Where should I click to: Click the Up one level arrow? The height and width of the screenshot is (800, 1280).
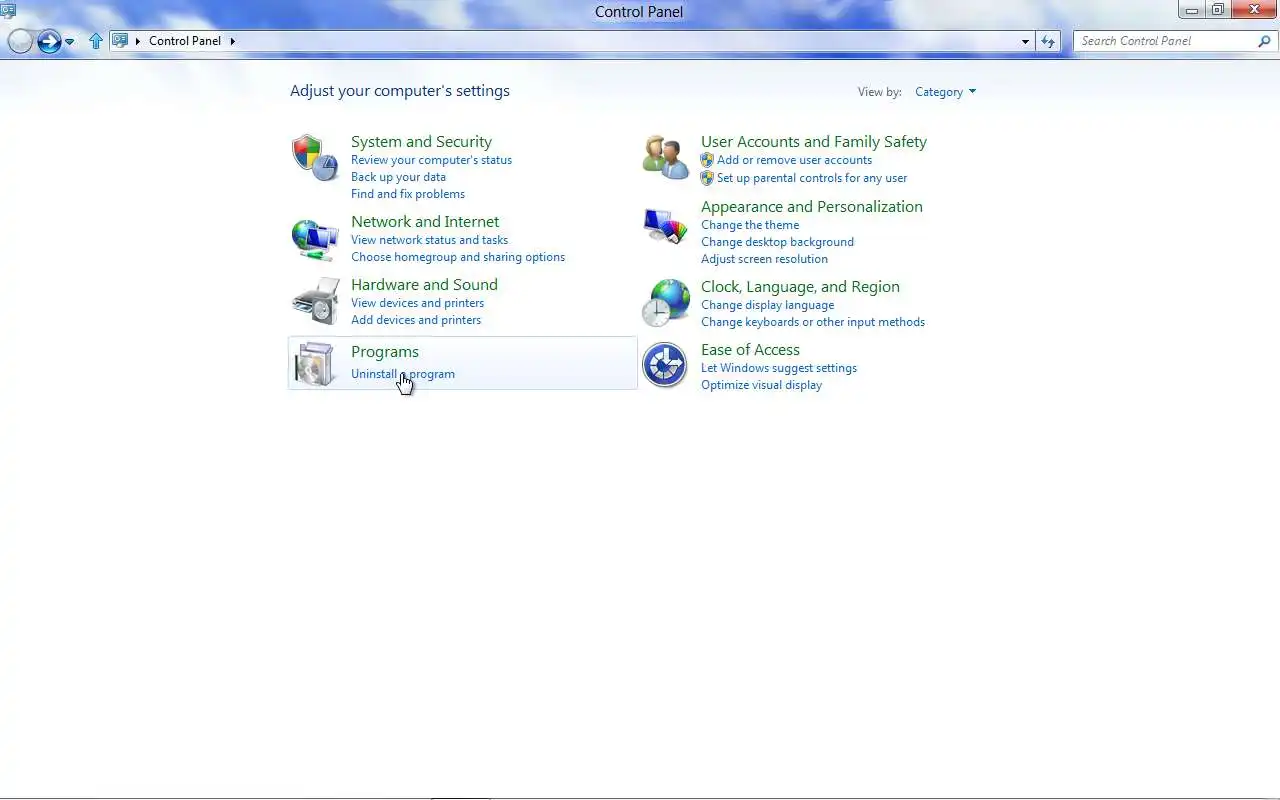coord(96,41)
